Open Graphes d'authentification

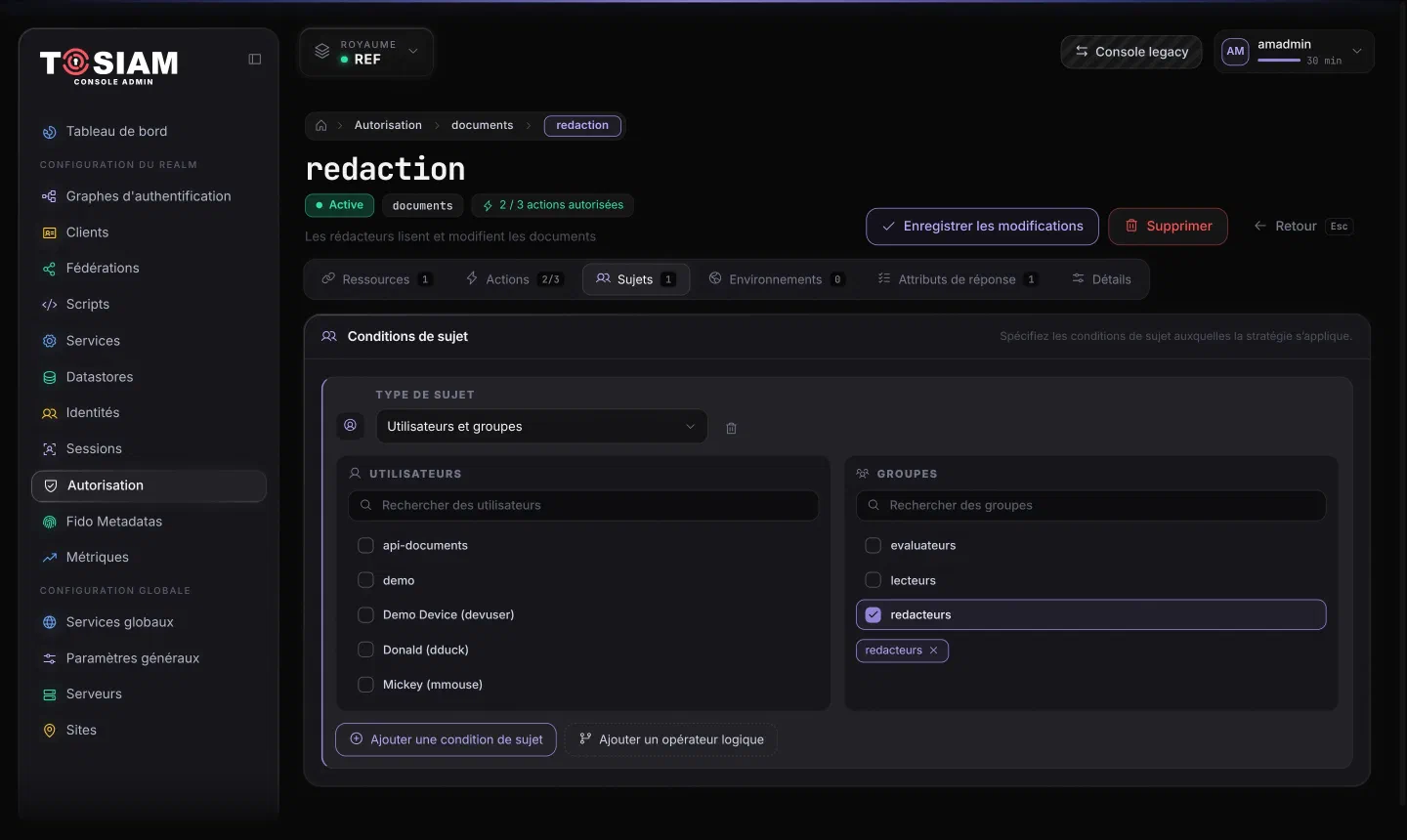149,196
